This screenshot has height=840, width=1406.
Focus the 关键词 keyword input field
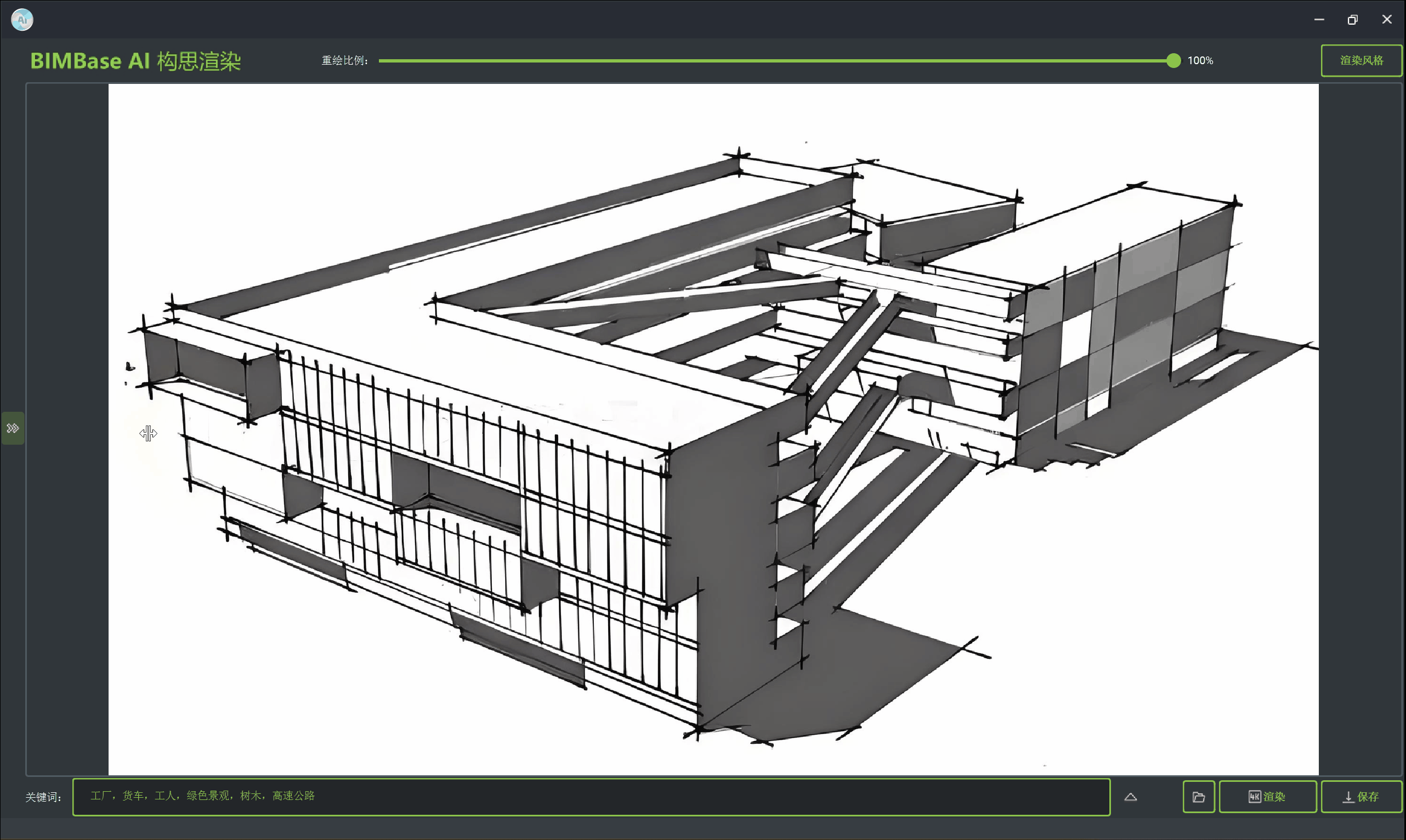[591, 797]
